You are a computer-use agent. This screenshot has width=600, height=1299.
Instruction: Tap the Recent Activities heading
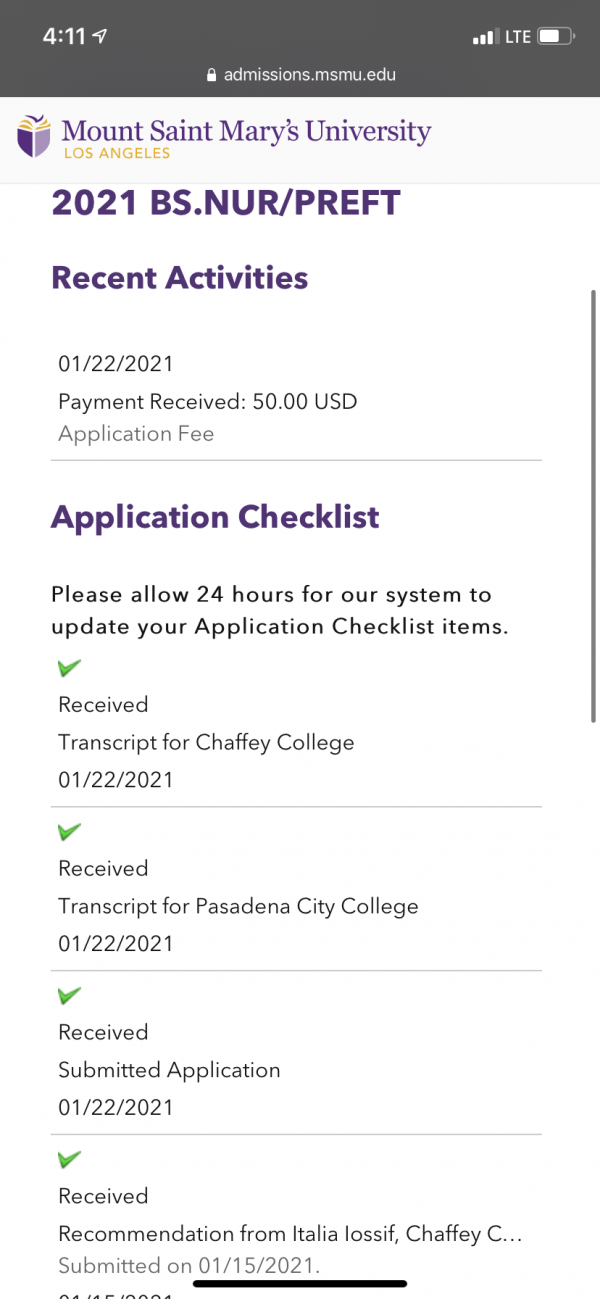[x=180, y=278]
